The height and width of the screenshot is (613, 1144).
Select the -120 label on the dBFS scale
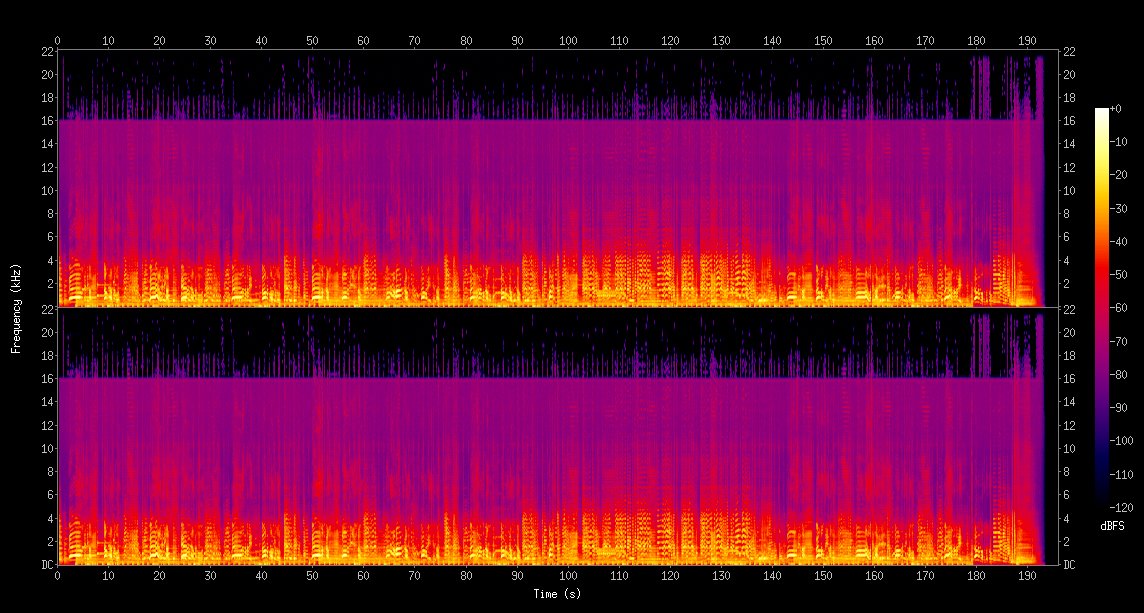1121,507
